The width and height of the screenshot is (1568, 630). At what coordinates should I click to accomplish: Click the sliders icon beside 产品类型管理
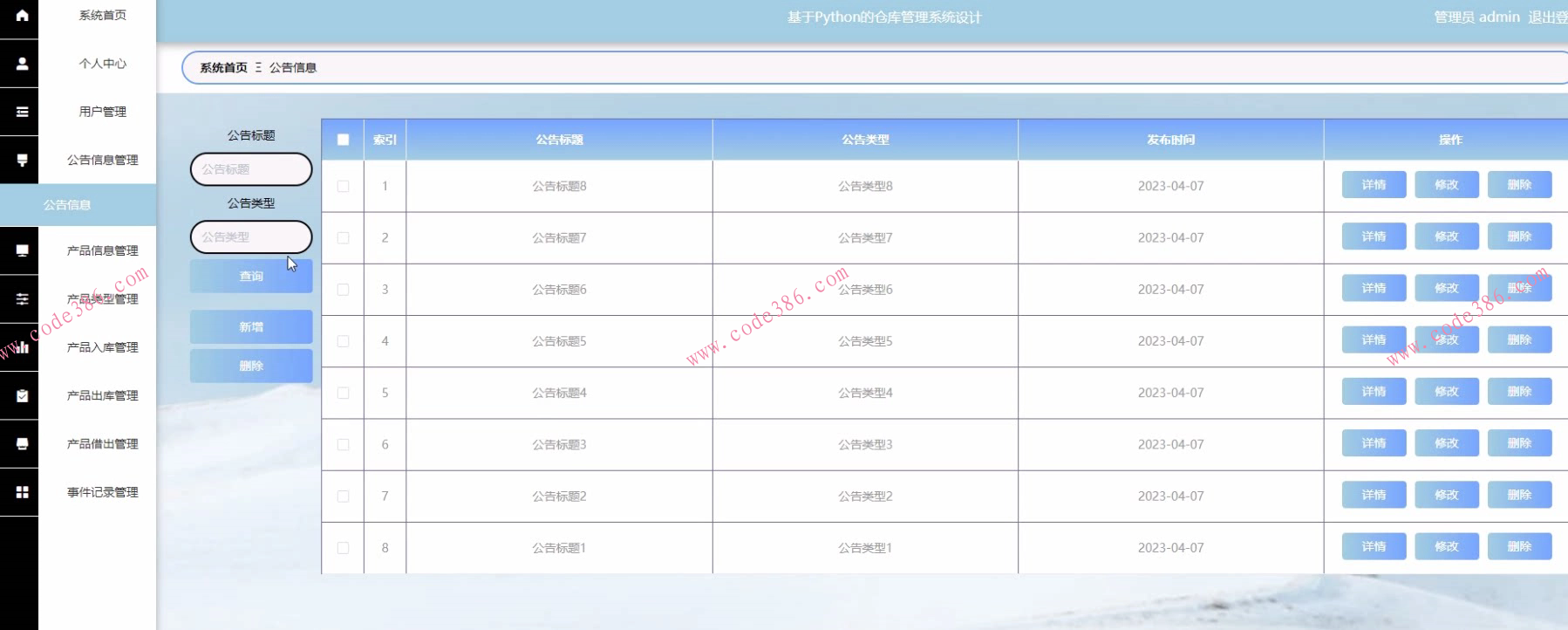click(x=22, y=298)
